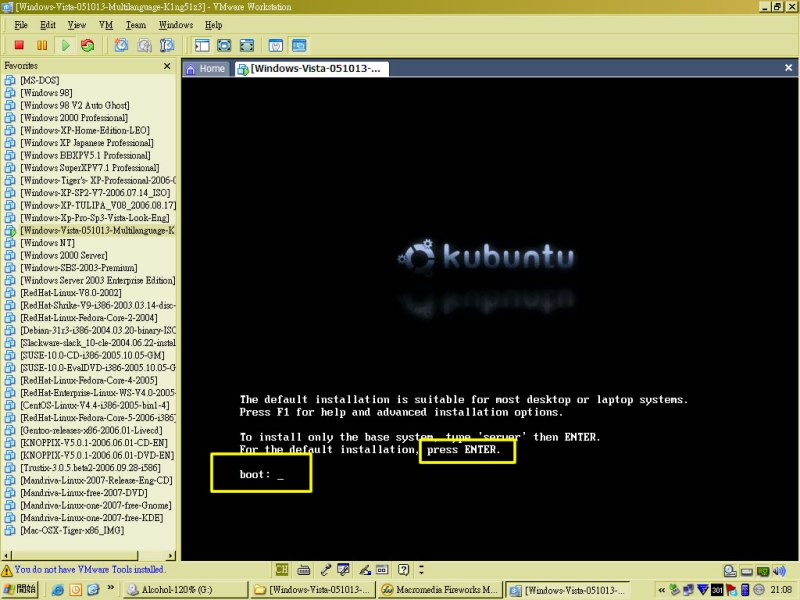Select [RedHat-Linux-V8.0-2002] favorite
Viewport: 800px width, 600px height.
tap(71, 292)
